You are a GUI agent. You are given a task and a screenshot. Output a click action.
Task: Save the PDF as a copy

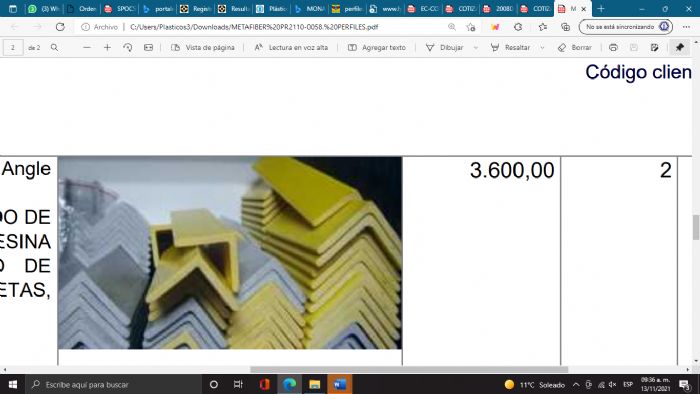pos(654,47)
